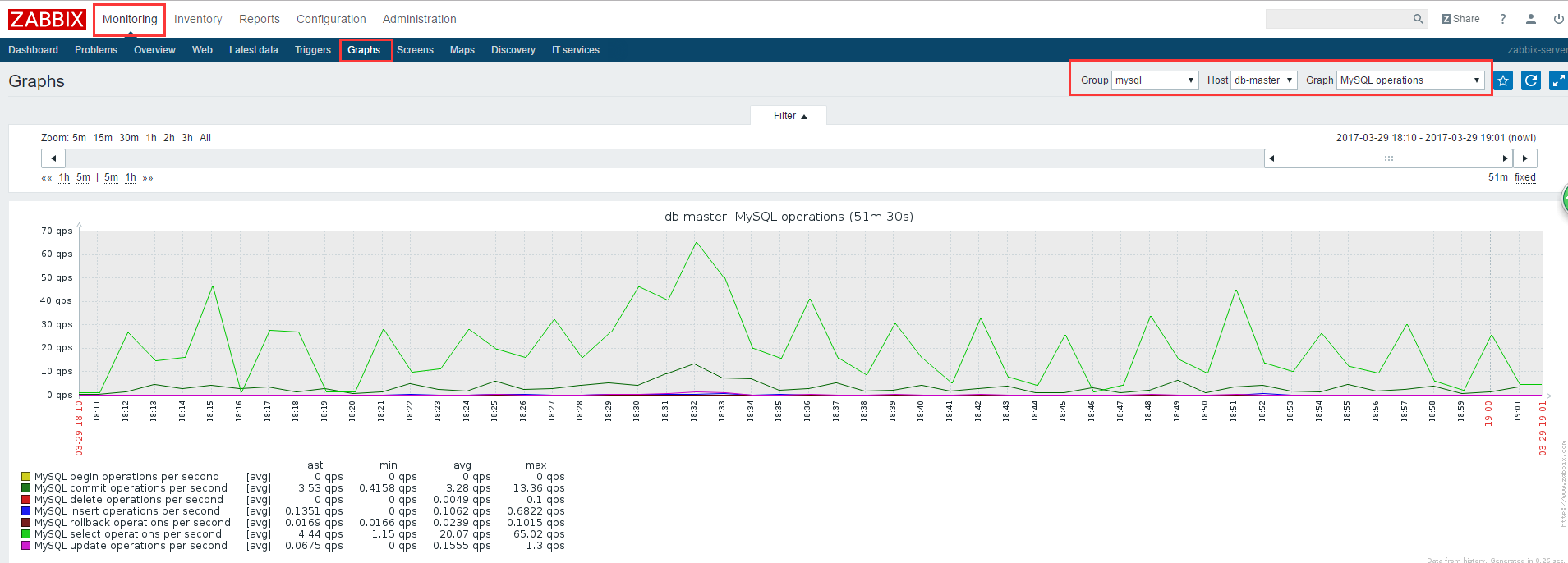This screenshot has width=1568, height=563.
Task: Go to Latest data submenu
Action: coord(254,50)
